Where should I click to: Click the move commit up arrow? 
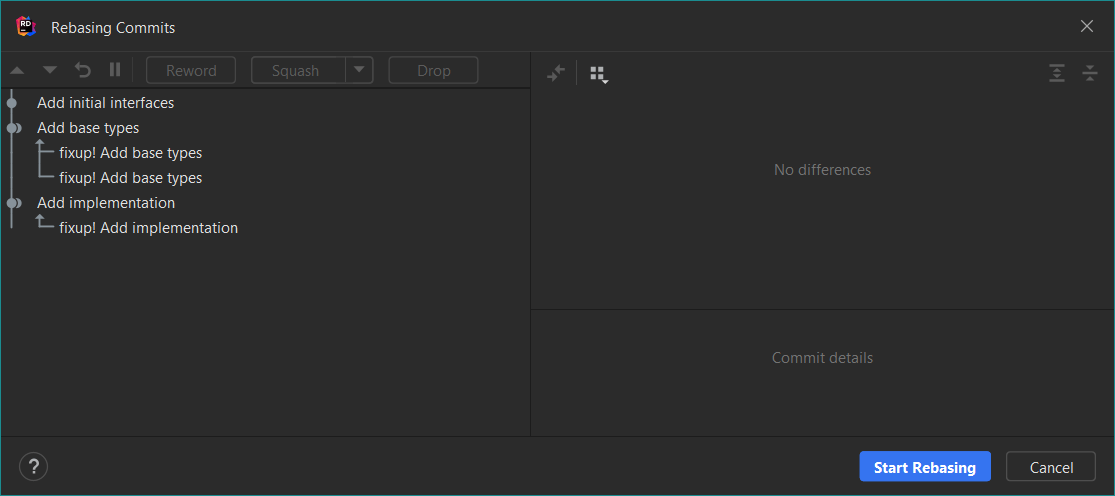tap(17, 70)
